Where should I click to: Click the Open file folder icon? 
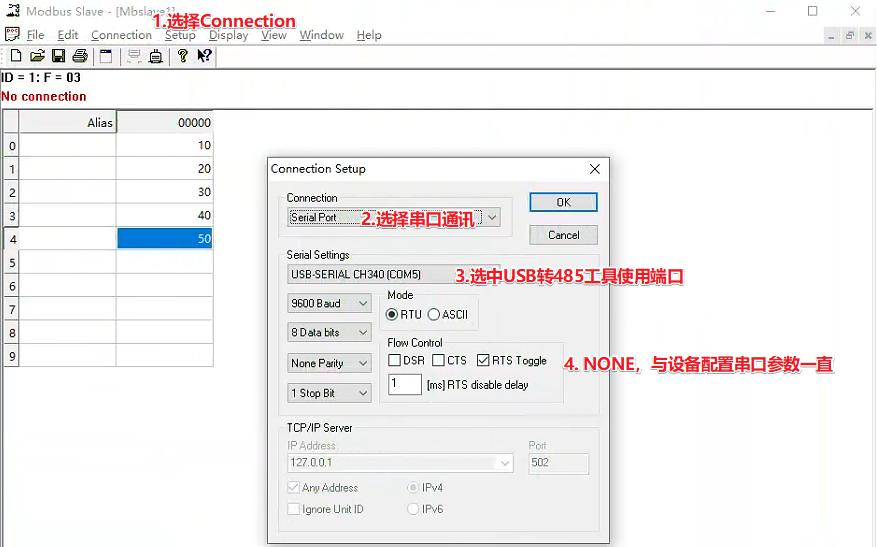pos(37,56)
